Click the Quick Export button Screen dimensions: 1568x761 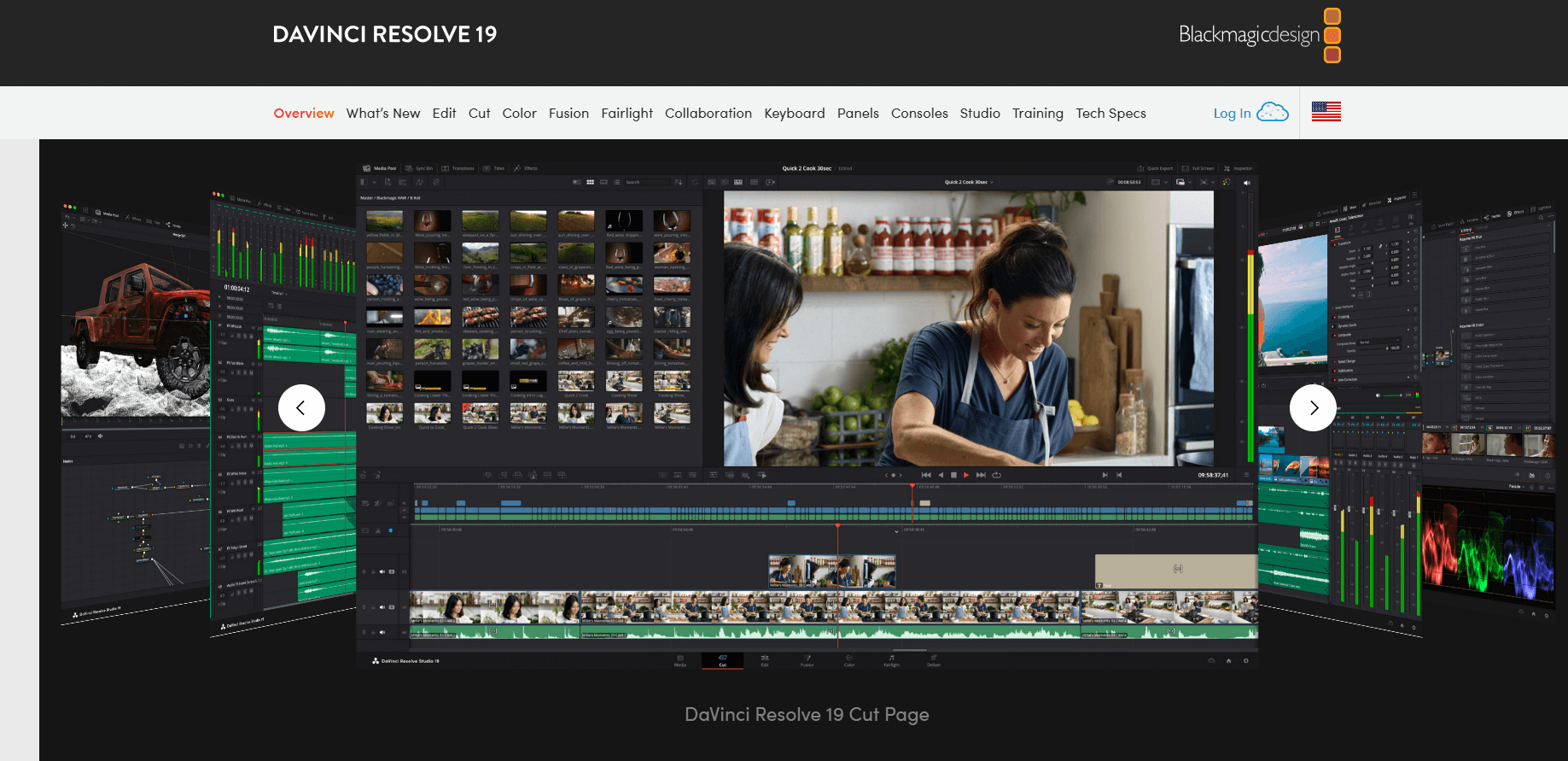1155,168
